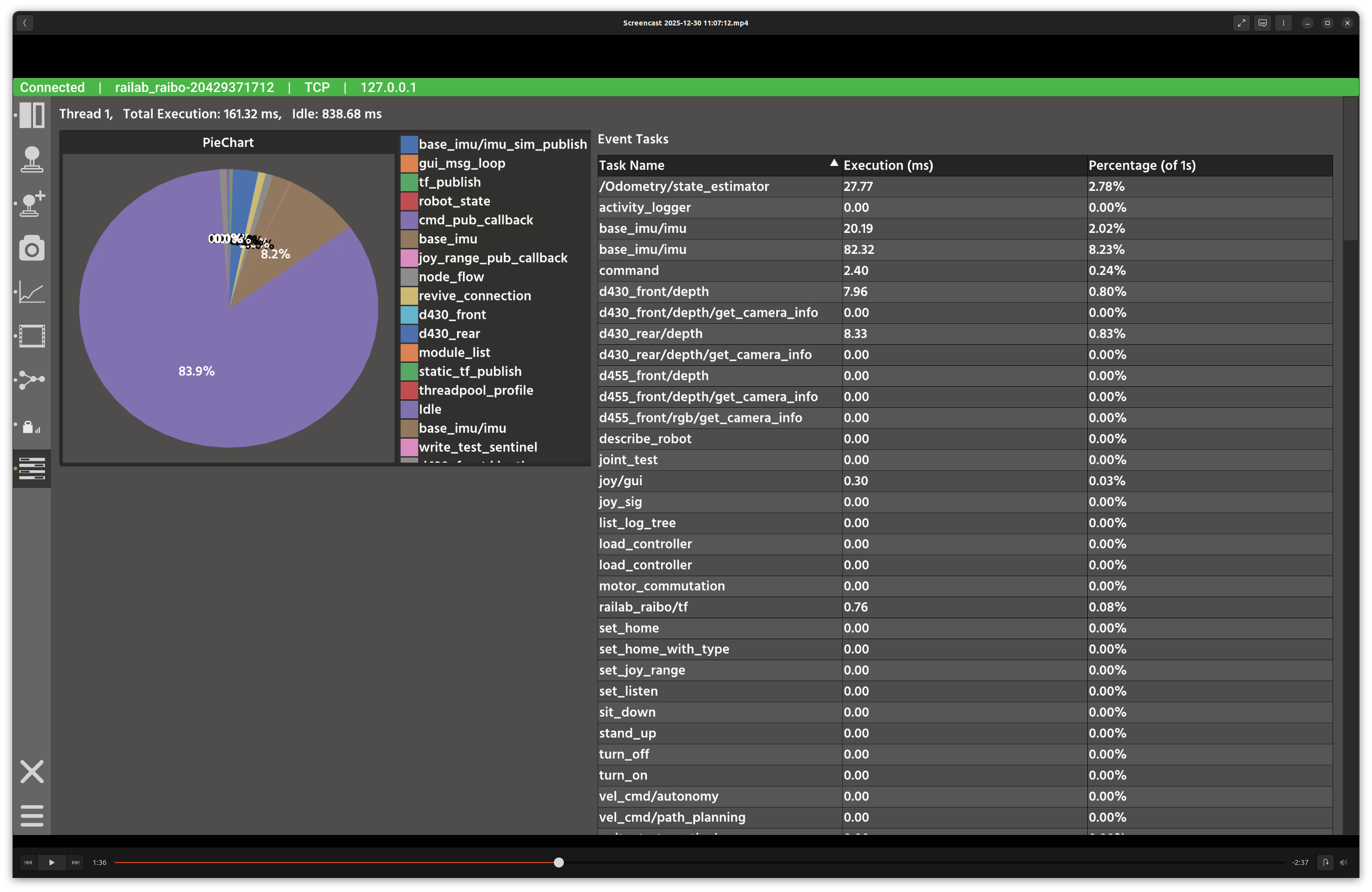Viewport: 1372px width, 892px height.
Task: Click the Idle legend color swatch
Action: point(409,409)
